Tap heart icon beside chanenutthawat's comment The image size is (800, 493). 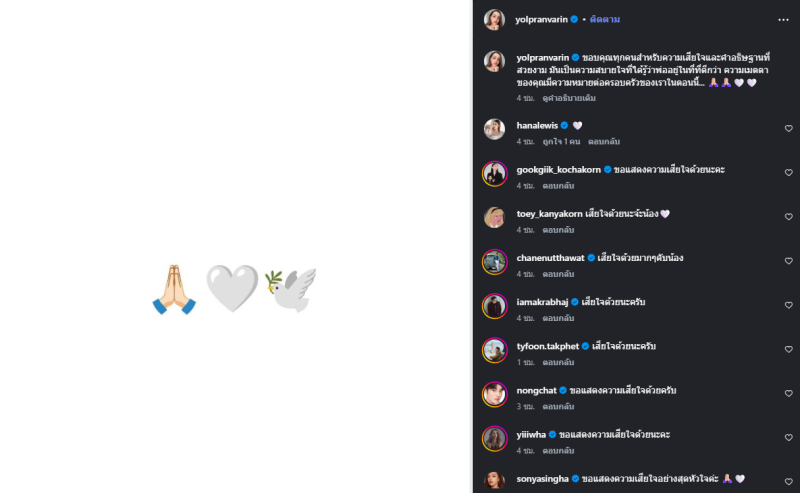[x=788, y=261]
